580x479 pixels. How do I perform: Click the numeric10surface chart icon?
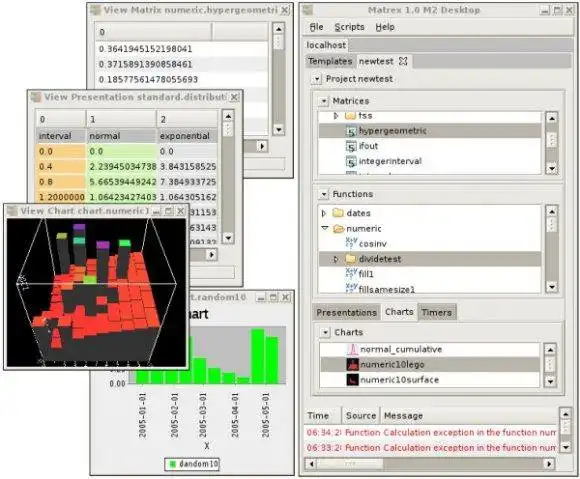353,380
